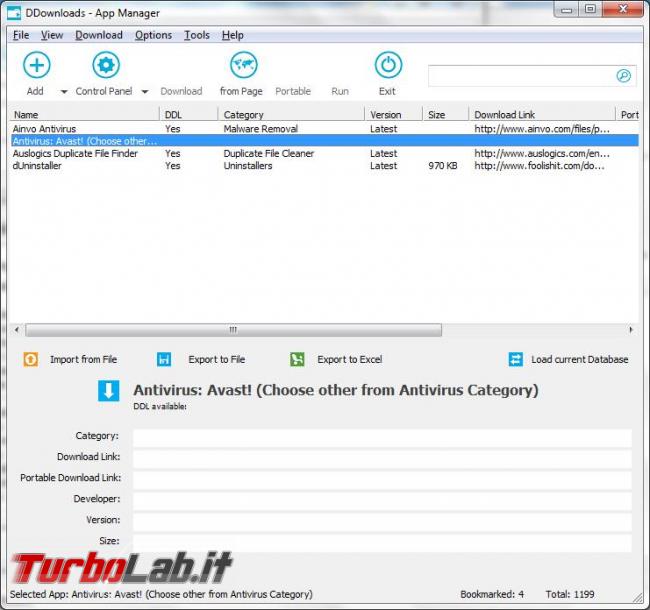Click the scrollbar left arrow
Image resolution: width=650 pixels, height=610 pixels.
click(17, 330)
